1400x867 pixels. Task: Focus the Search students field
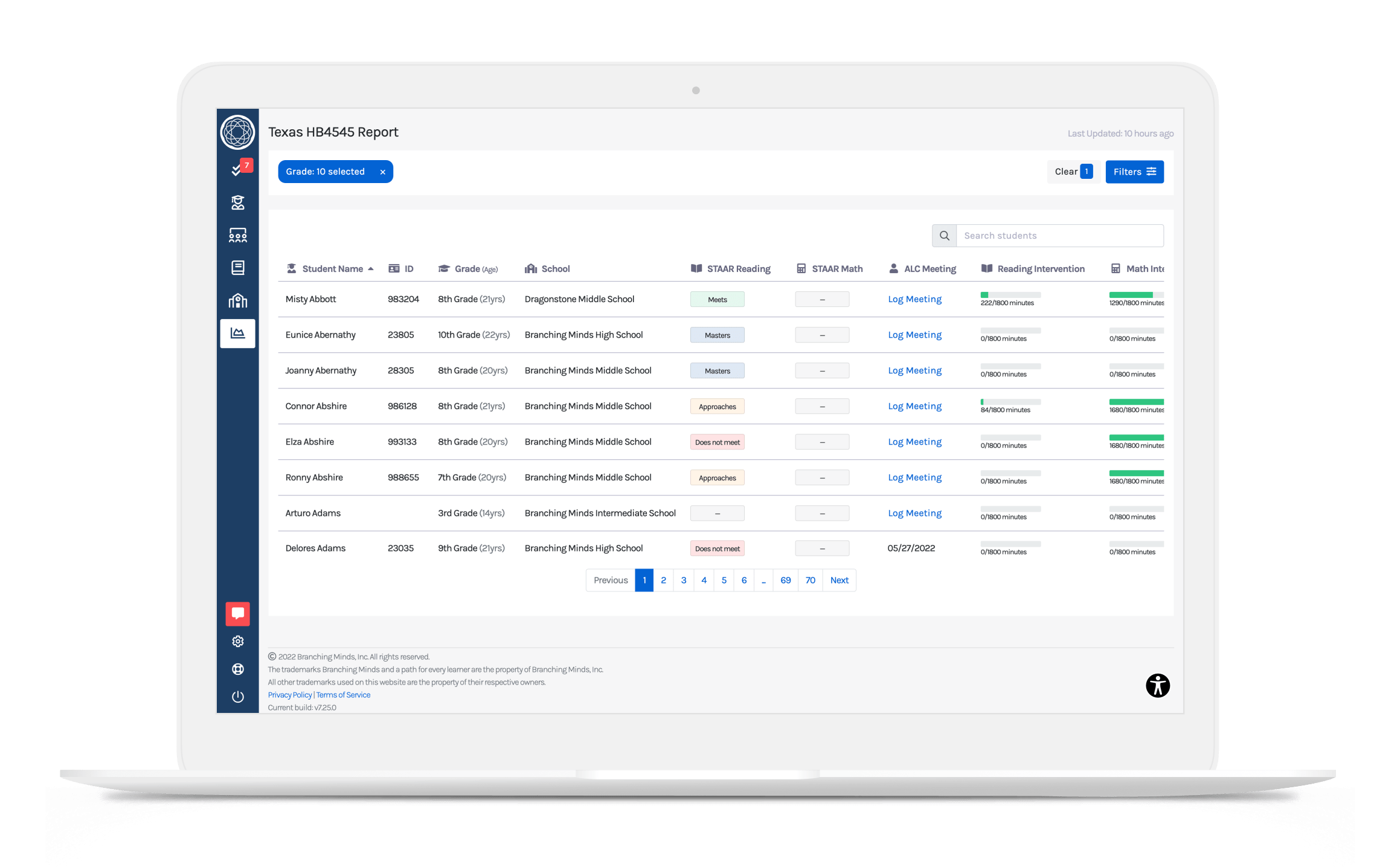tap(1059, 236)
